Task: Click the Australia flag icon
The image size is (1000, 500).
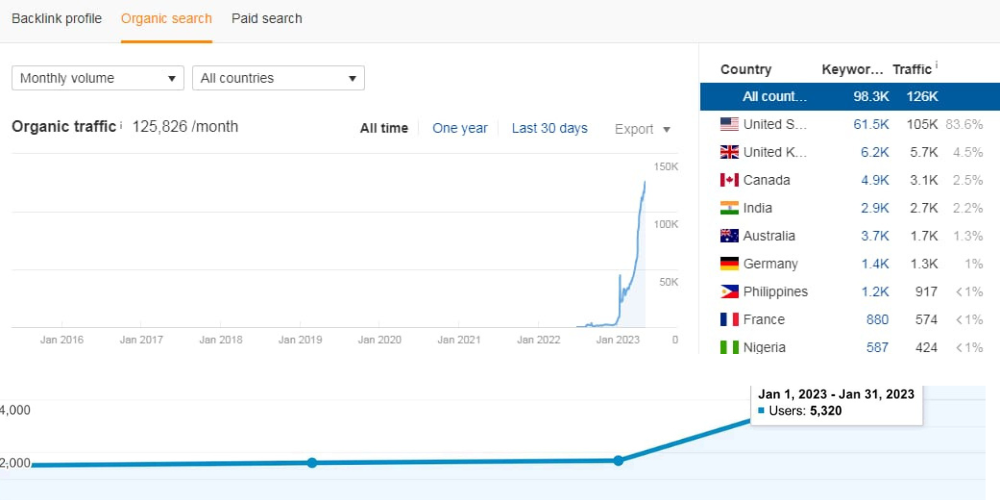Action: click(729, 236)
